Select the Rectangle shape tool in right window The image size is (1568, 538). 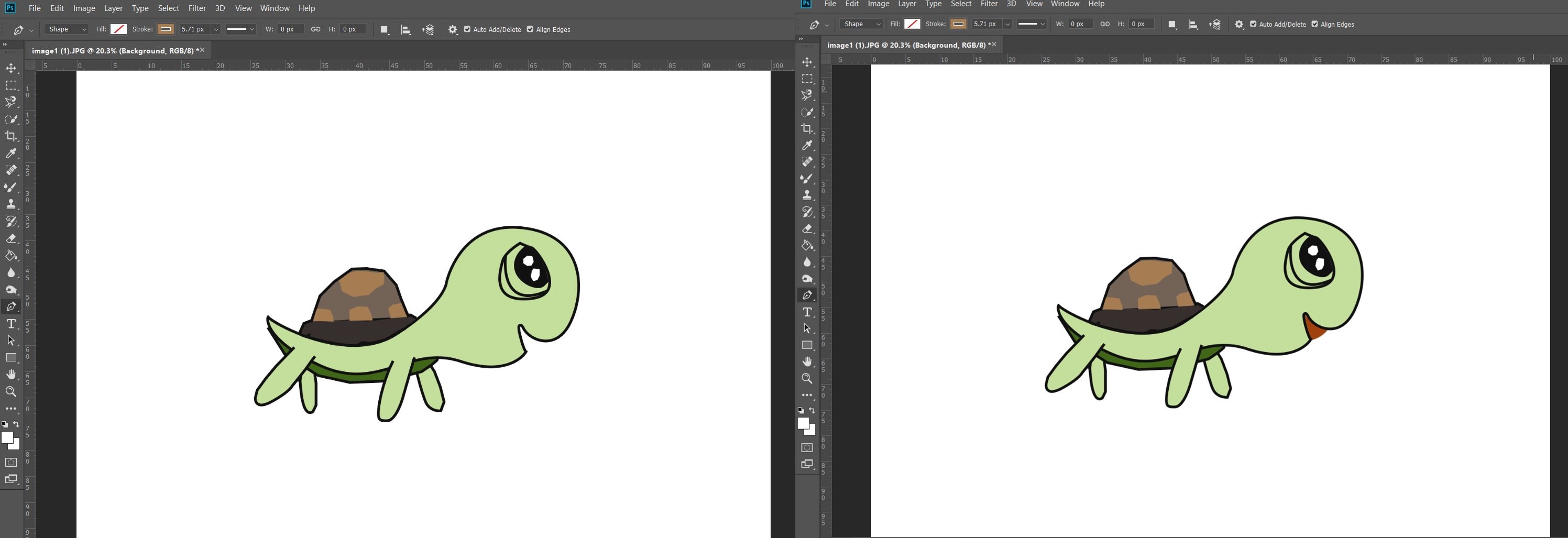[807, 345]
